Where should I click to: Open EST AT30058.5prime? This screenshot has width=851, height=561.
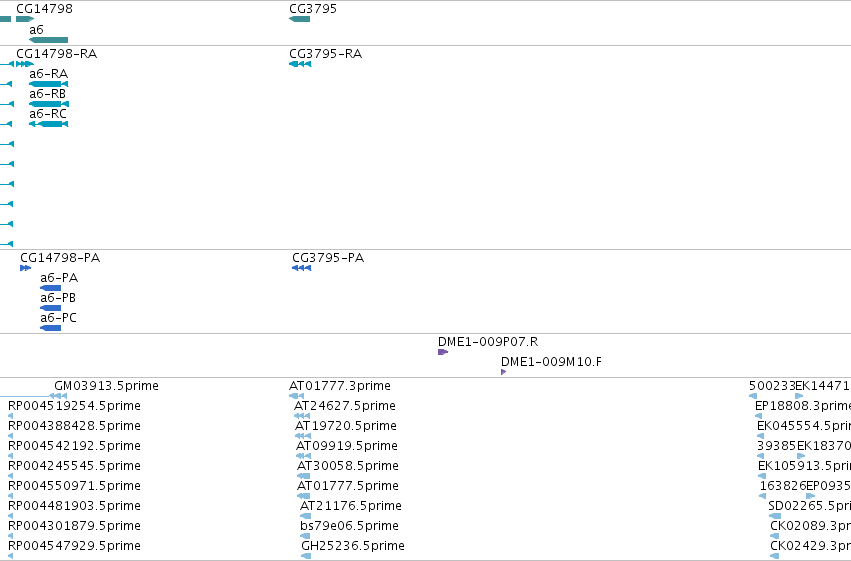click(348, 466)
